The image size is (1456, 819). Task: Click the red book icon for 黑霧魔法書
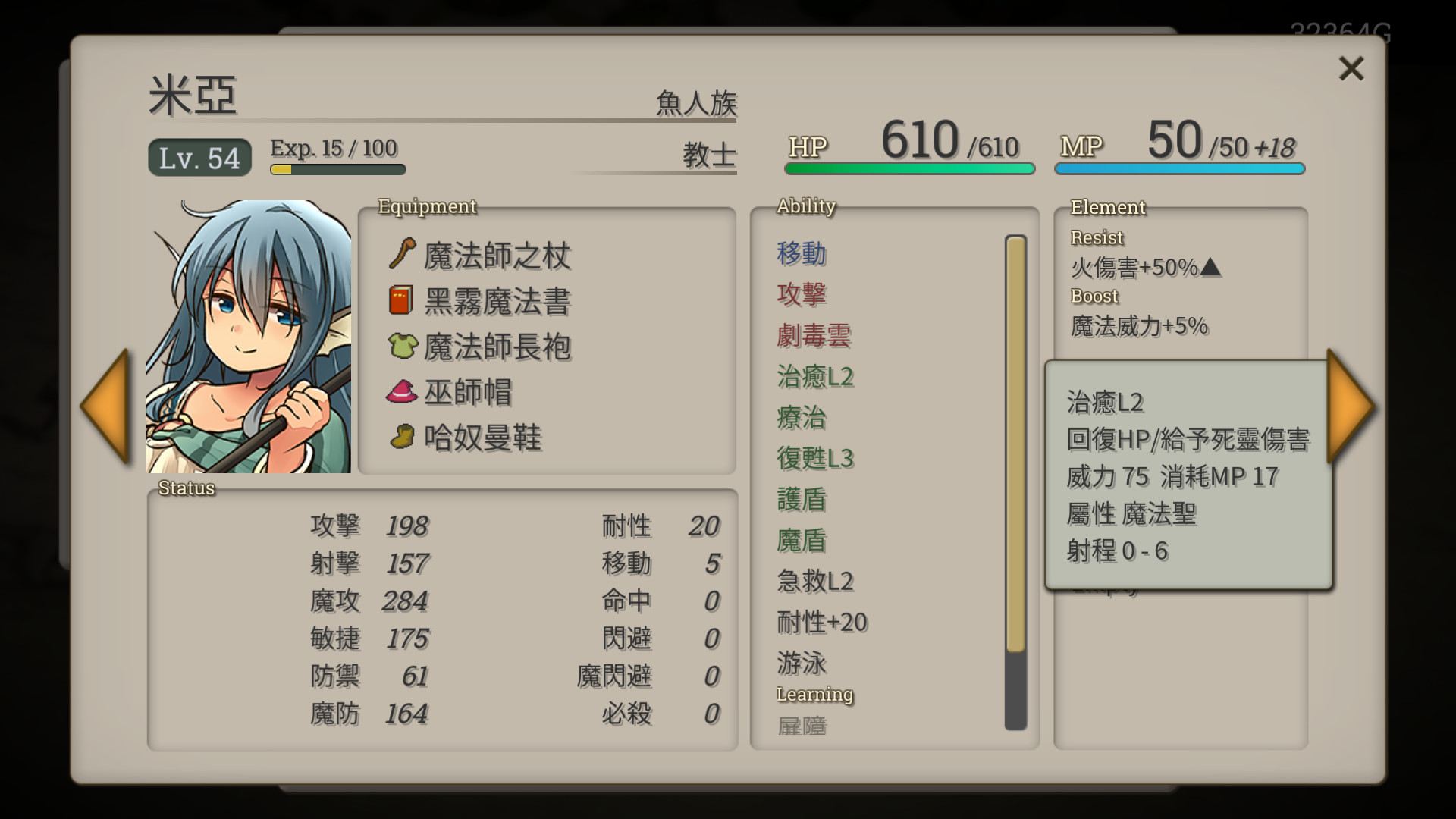click(401, 300)
